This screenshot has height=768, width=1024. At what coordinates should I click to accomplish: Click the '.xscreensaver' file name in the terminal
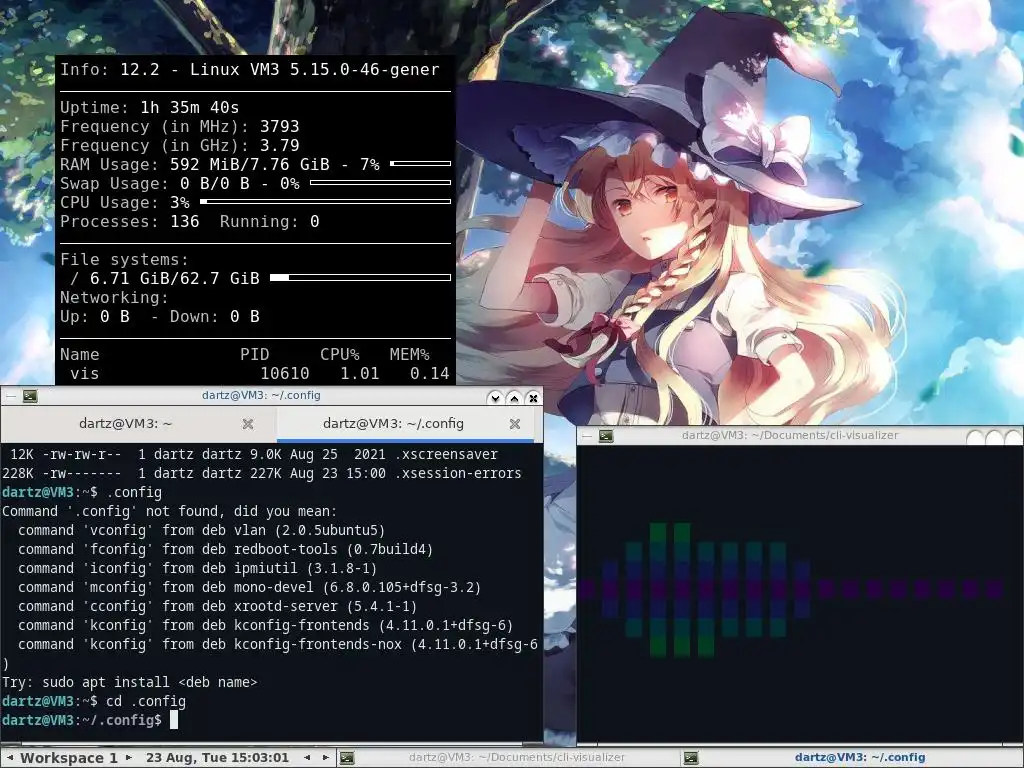coord(446,455)
